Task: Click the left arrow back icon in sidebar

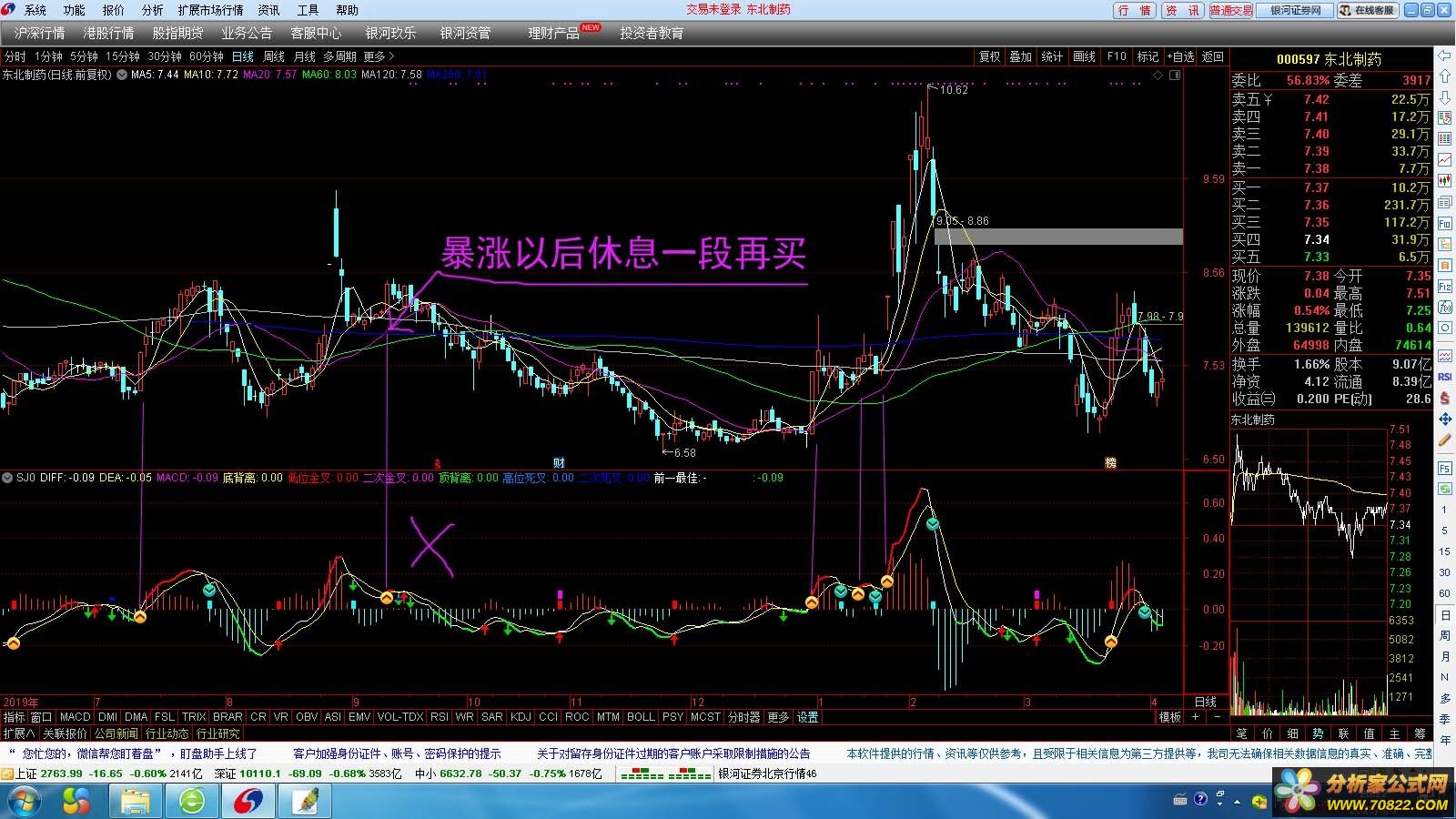Action: (x=1445, y=56)
